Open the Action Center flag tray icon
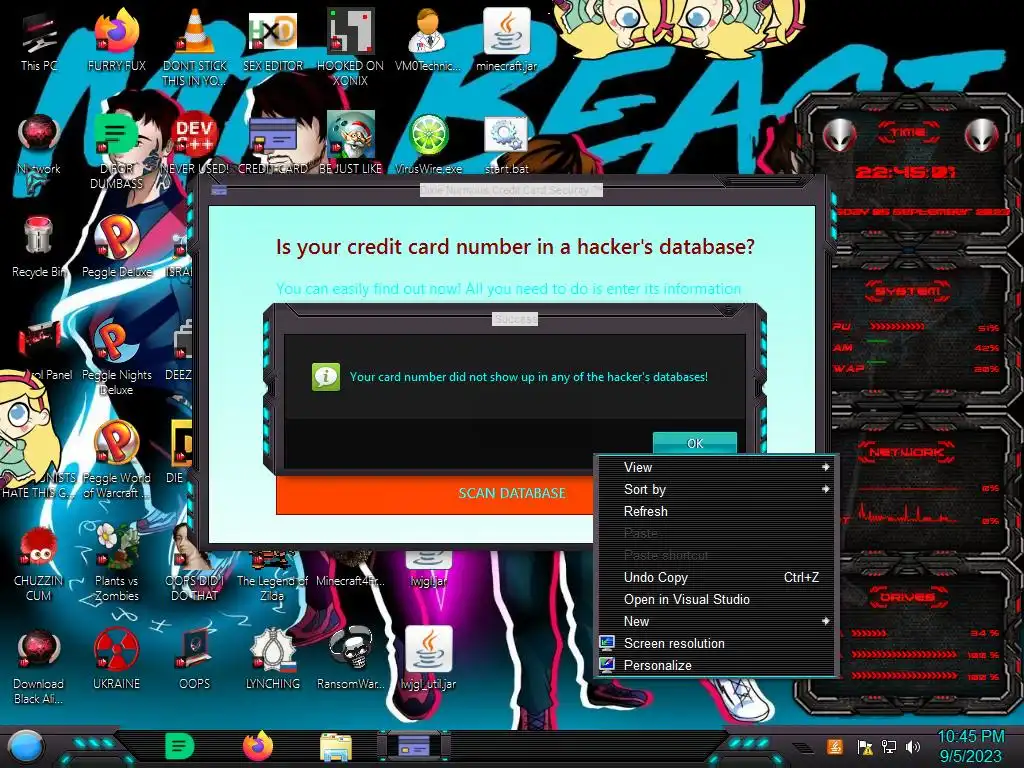Viewport: 1024px width, 768px height. (864, 747)
